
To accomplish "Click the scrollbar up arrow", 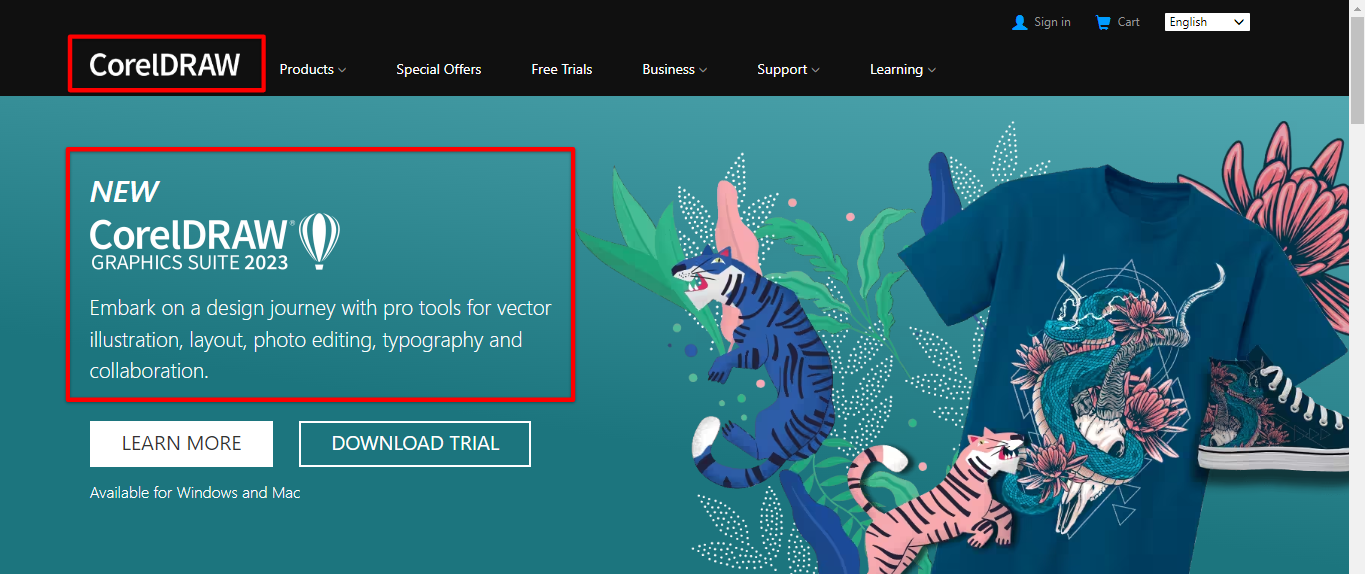I will click(x=1357, y=8).
